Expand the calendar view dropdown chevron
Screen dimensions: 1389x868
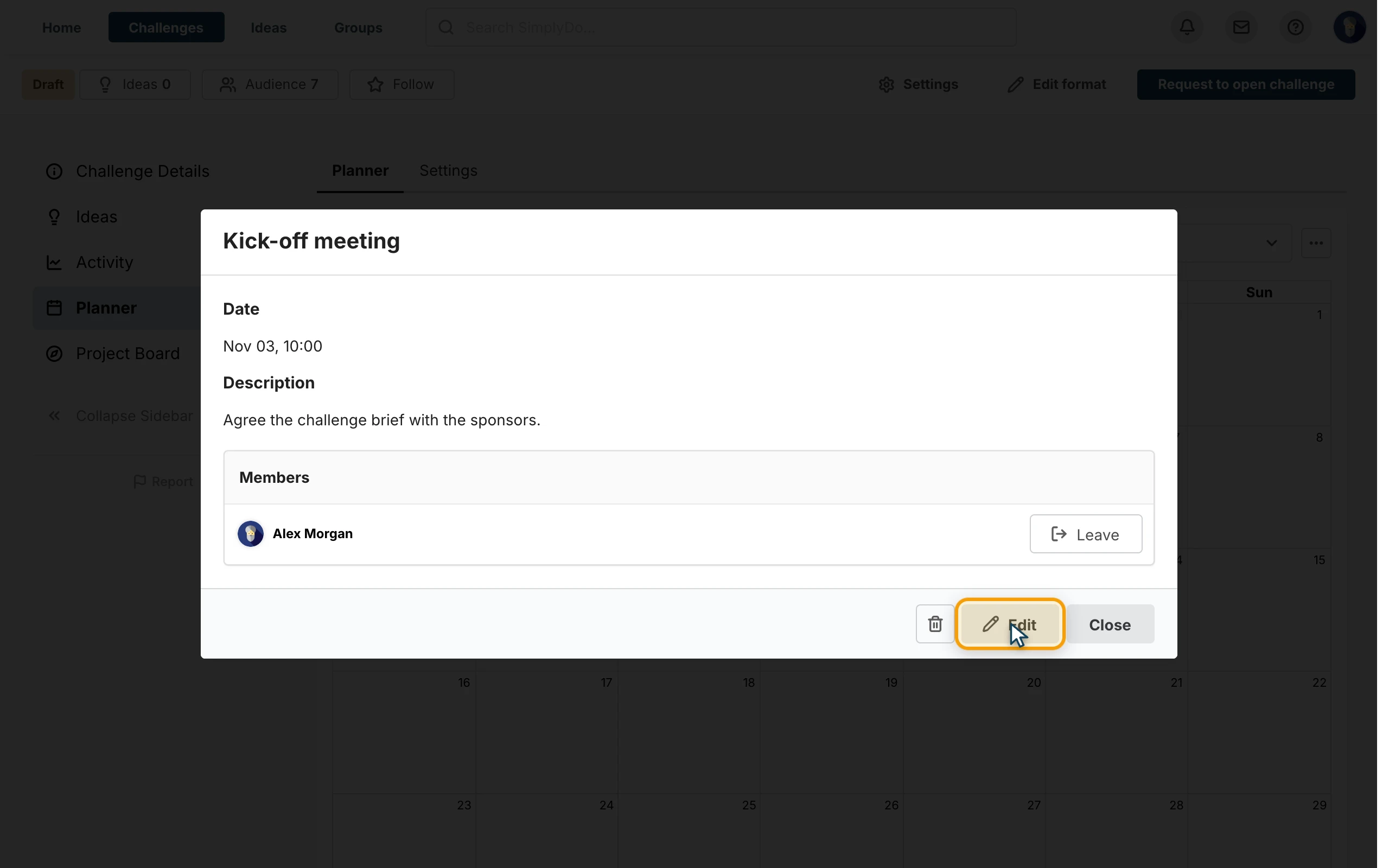[x=1271, y=243]
